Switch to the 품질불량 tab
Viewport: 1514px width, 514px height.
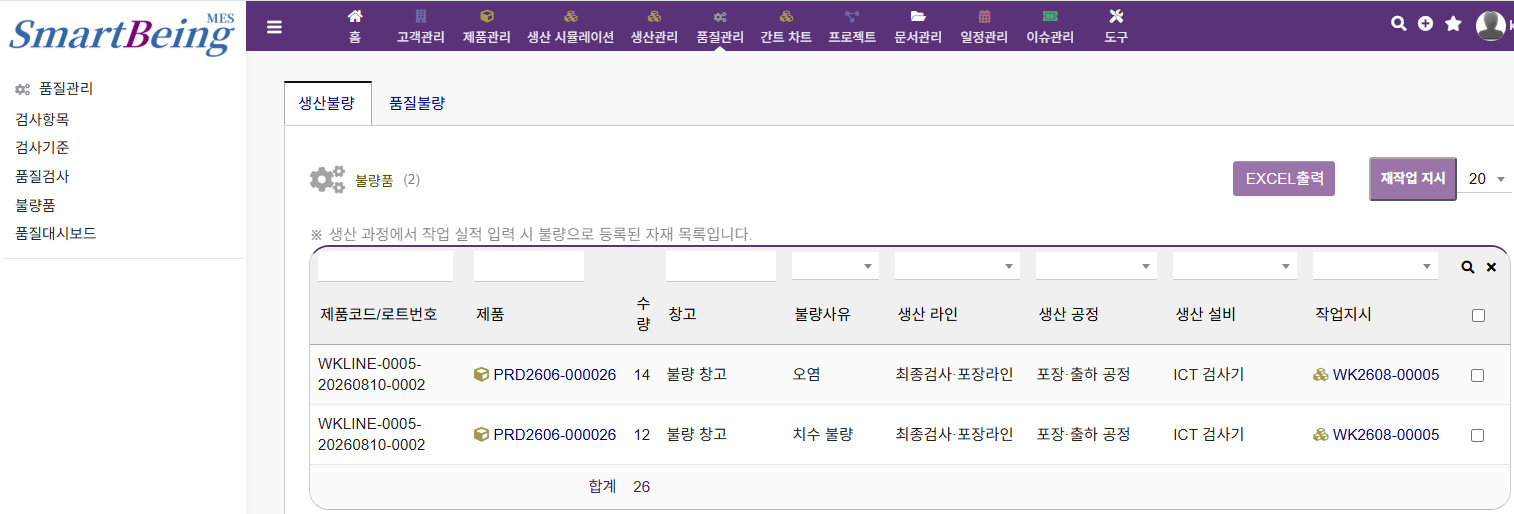417,103
